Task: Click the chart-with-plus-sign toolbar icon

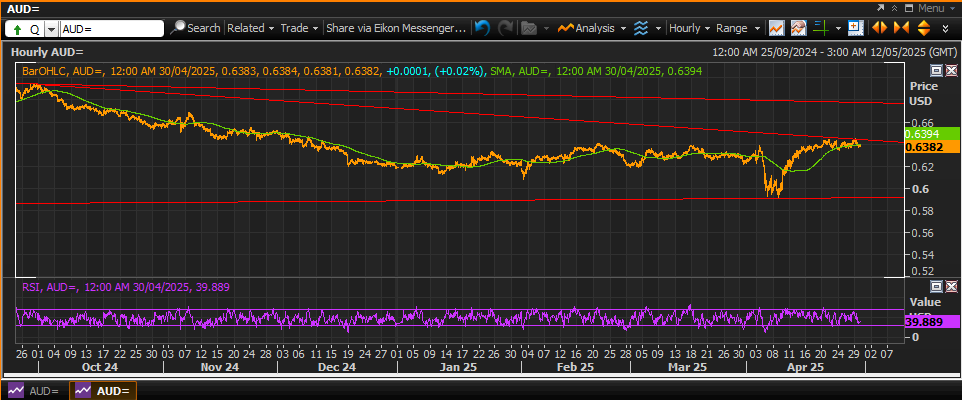Action: pyautogui.click(x=855, y=28)
